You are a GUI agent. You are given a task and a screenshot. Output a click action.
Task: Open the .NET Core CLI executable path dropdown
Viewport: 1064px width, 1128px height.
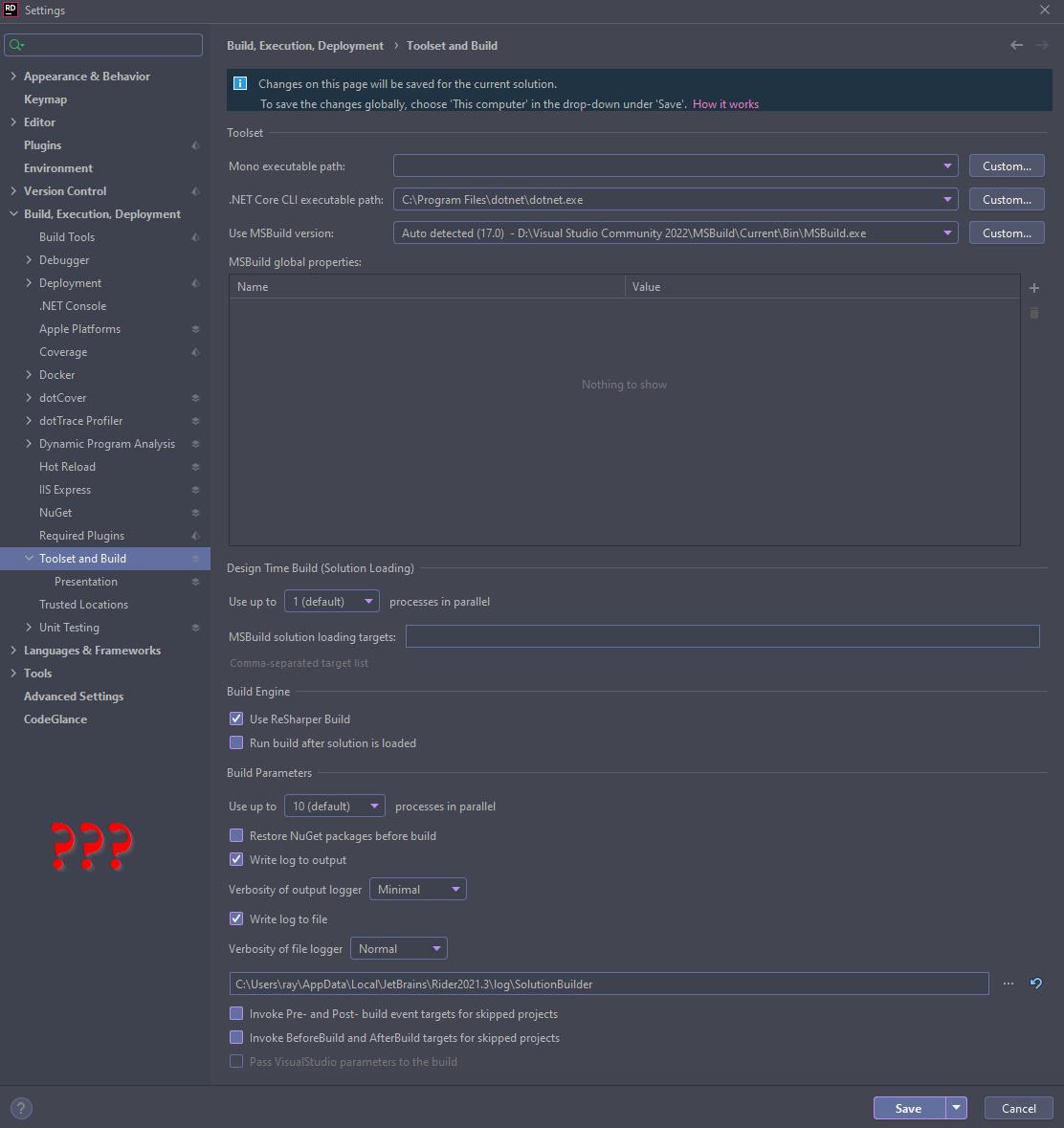(x=676, y=199)
